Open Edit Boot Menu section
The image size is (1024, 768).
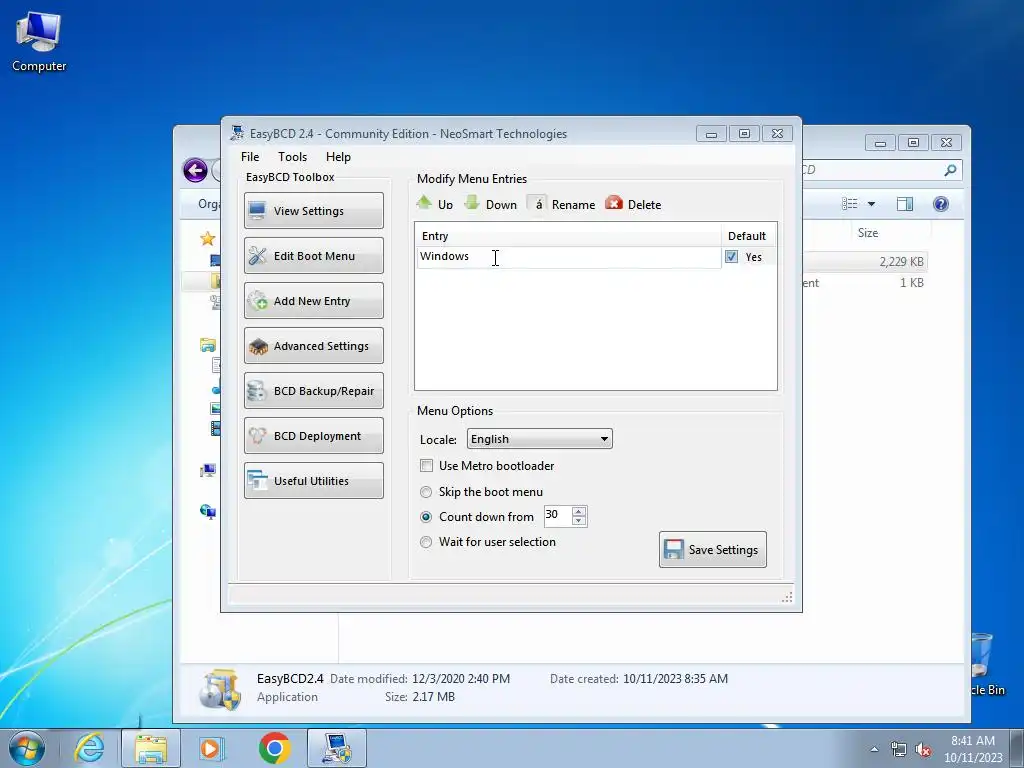[313, 255]
